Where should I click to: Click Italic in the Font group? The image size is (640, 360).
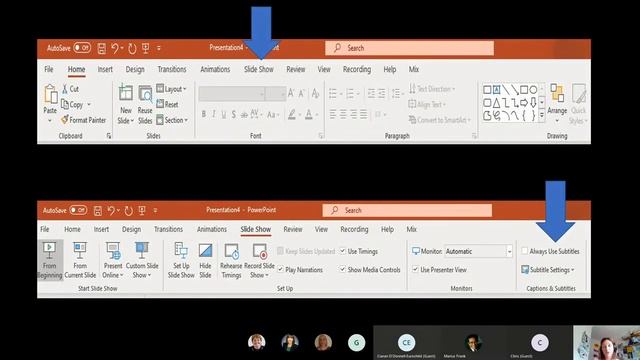(x=213, y=115)
